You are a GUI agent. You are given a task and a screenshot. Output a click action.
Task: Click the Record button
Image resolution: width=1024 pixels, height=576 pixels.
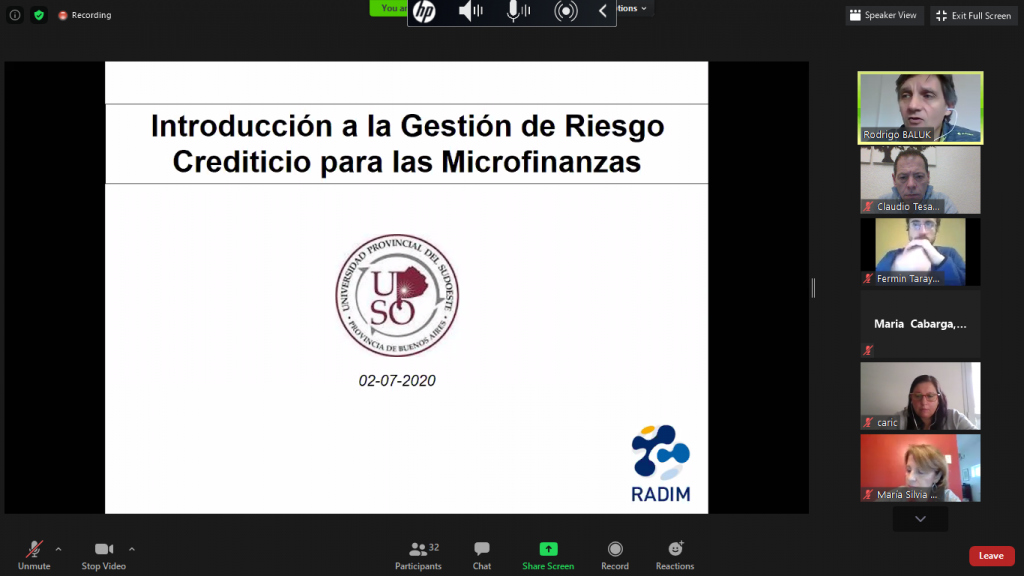point(615,555)
